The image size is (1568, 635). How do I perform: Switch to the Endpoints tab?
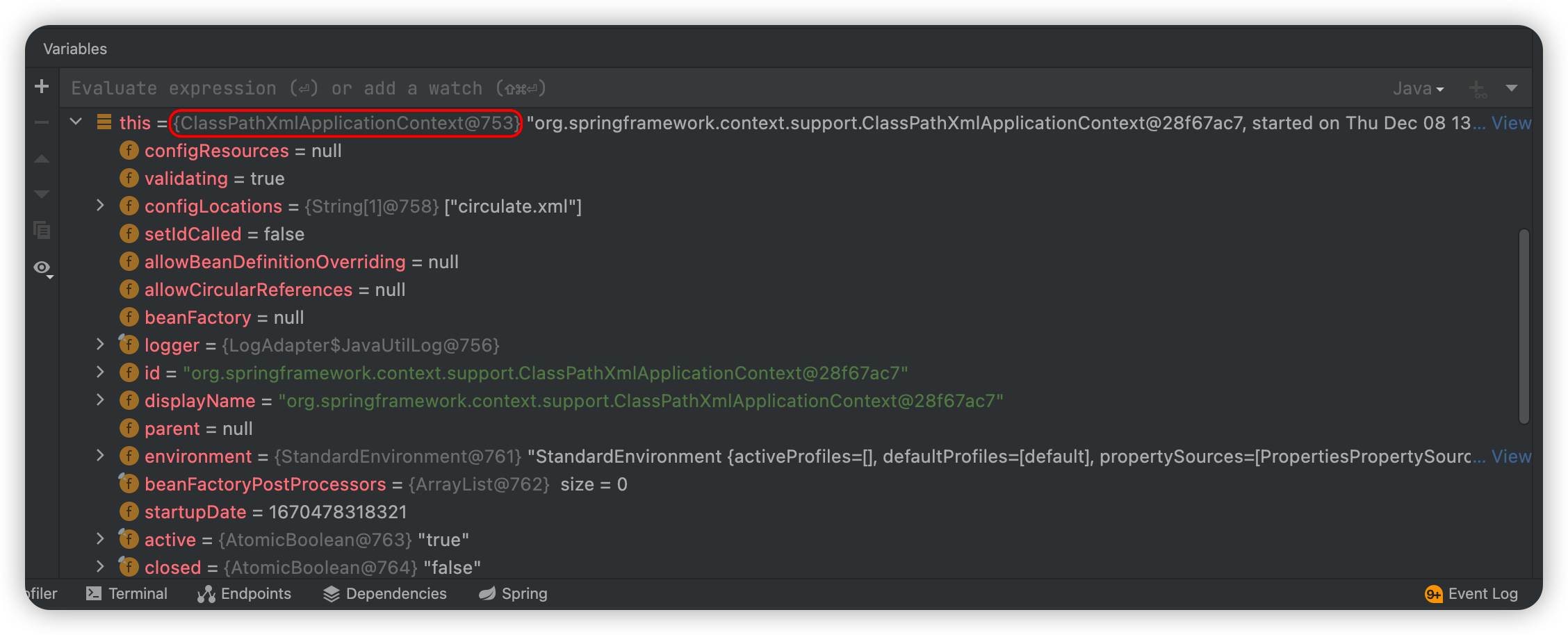click(245, 594)
